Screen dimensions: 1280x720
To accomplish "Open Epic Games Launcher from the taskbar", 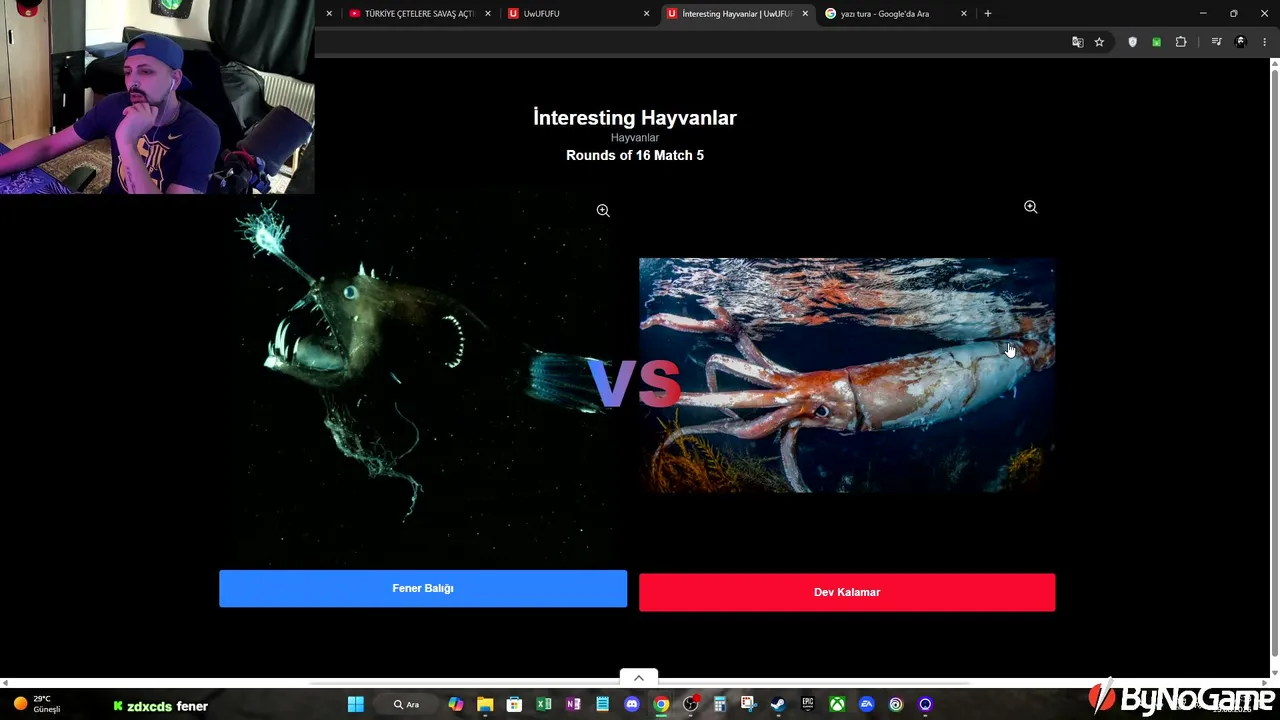I will (x=807, y=705).
